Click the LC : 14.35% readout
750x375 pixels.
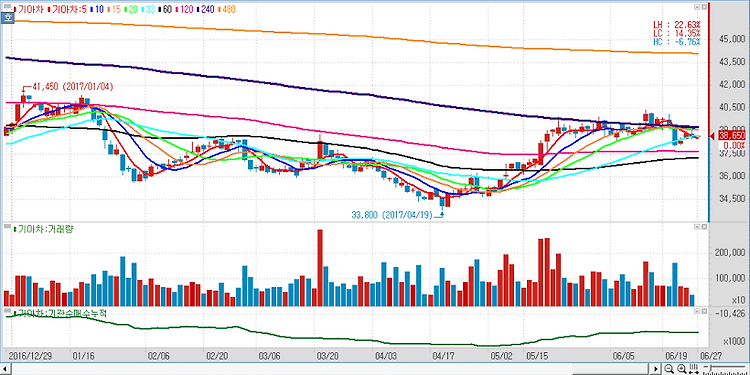(x=677, y=33)
